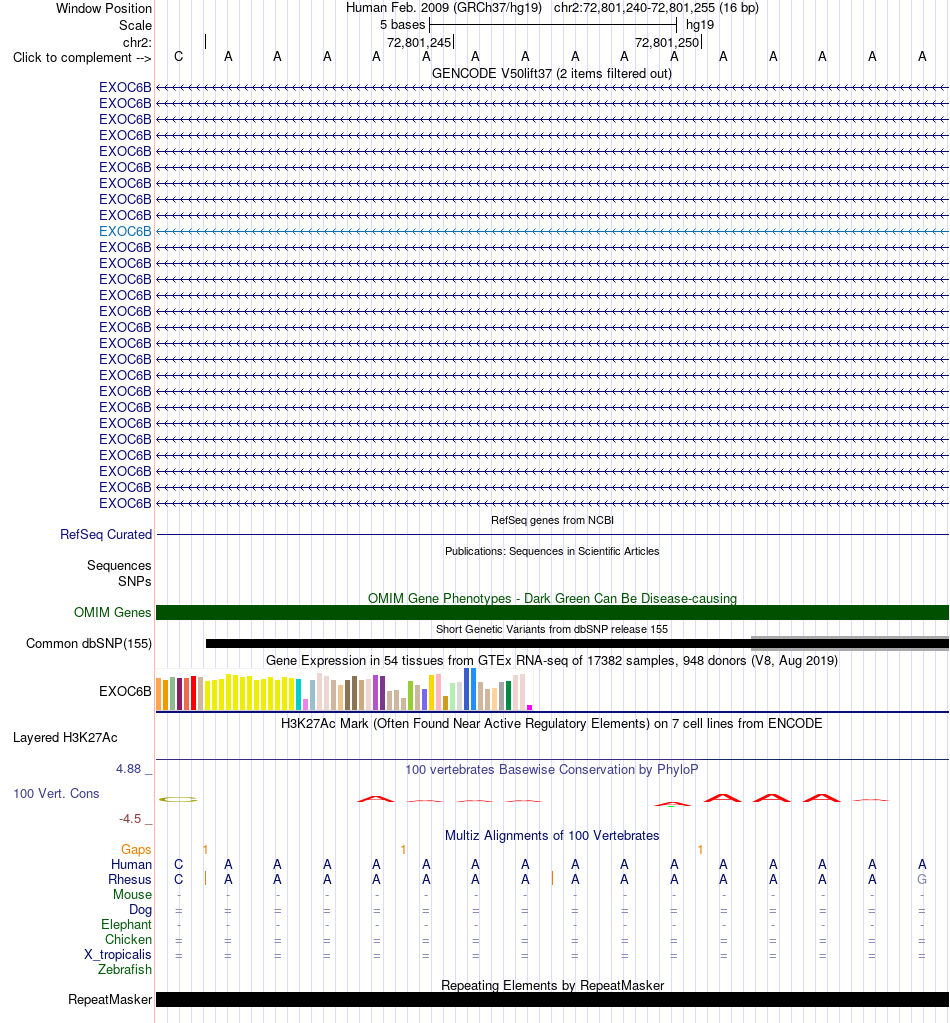The height and width of the screenshot is (1023, 950).
Task: Click the chromosome position text at top
Action: [x=656, y=8]
